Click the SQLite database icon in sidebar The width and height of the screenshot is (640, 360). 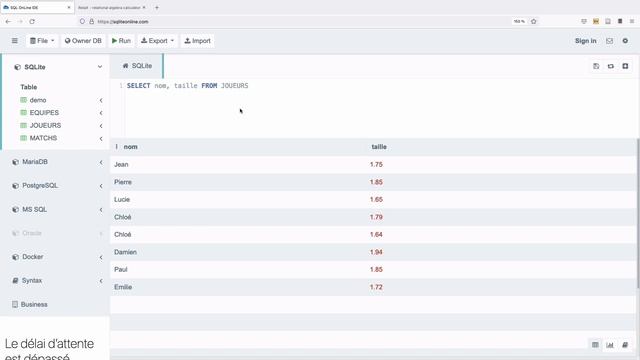click(x=17, y=67)
